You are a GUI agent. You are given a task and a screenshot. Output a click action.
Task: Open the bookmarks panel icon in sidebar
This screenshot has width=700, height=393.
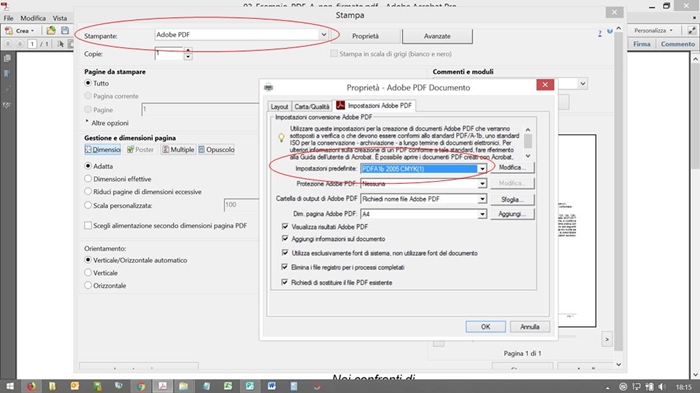[x=7, y=73]
